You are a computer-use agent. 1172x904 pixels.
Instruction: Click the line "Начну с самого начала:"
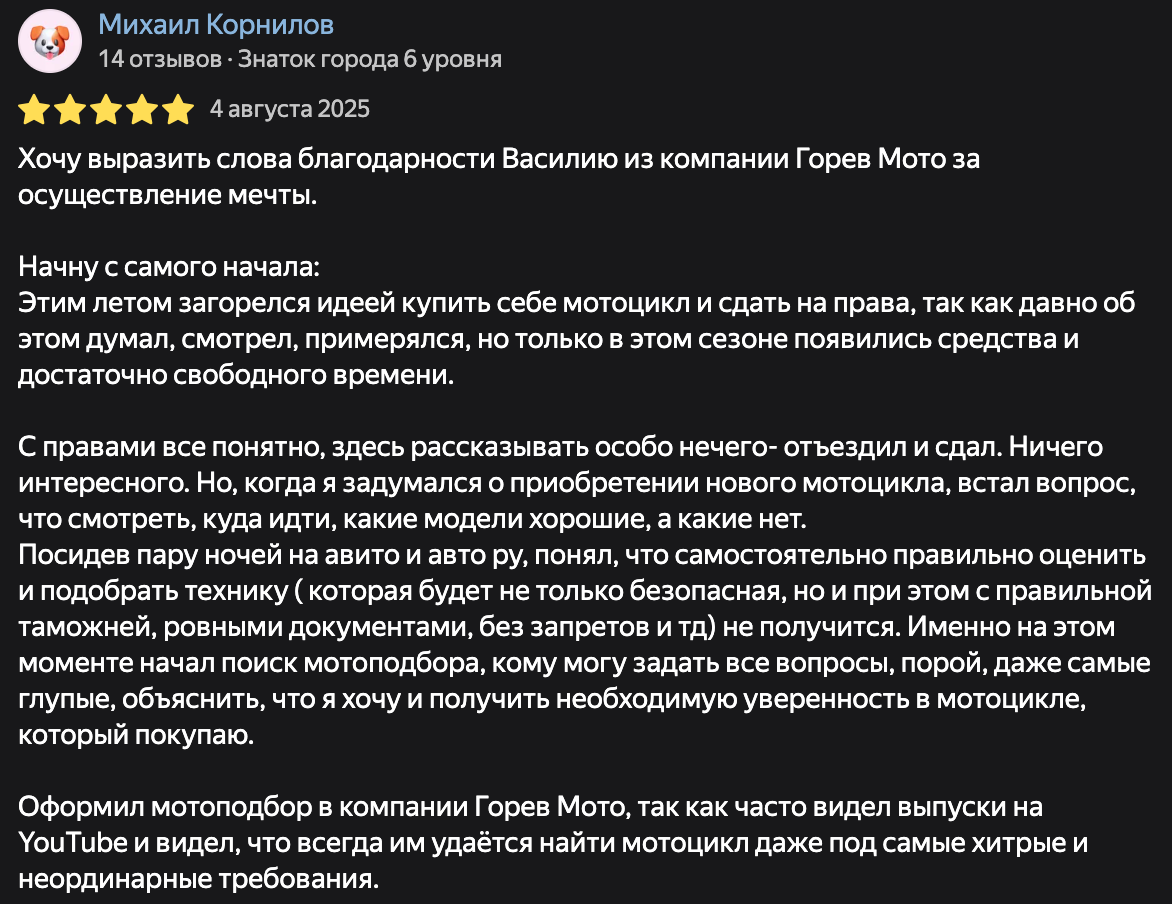click(169, 268)
